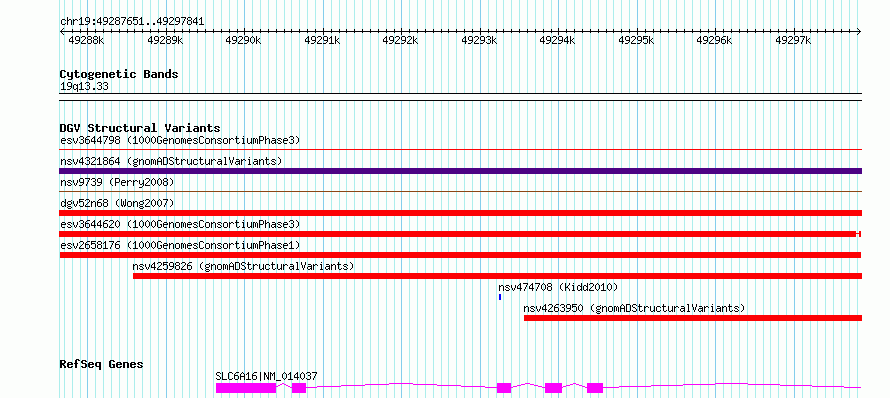
Task: Click the nsv4263950 red variant bar
Action: coord(692,318)
